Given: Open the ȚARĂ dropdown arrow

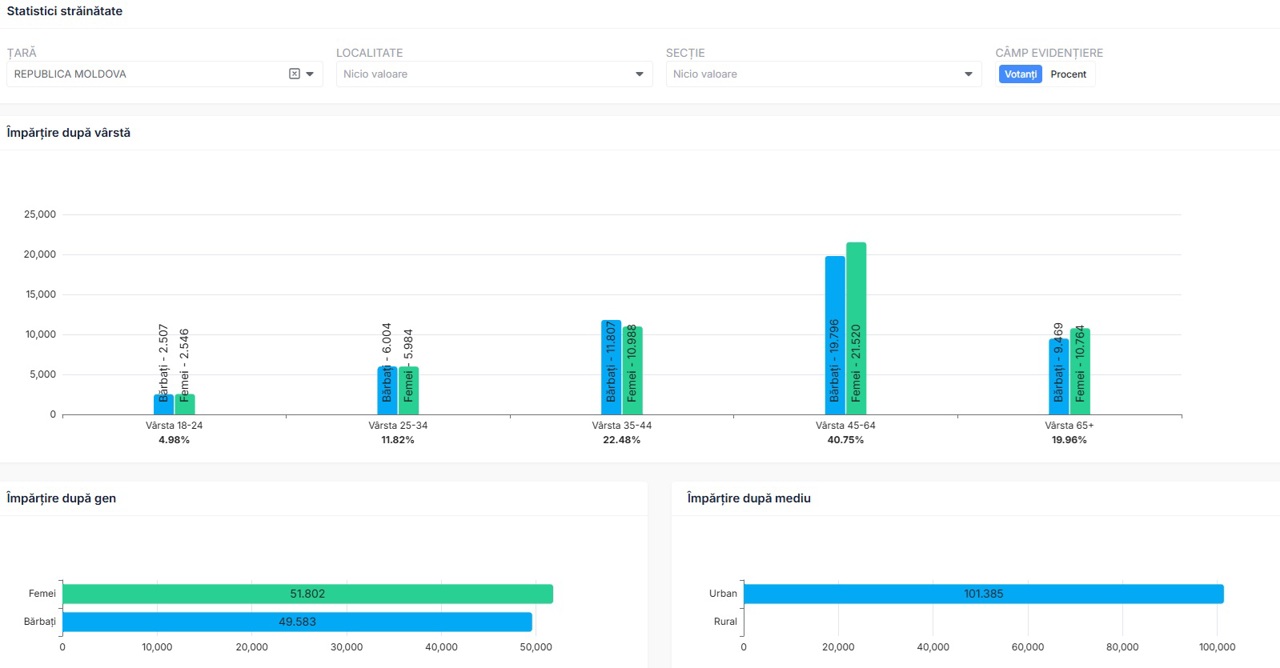Looking at the screenshot, I should 310,74.
